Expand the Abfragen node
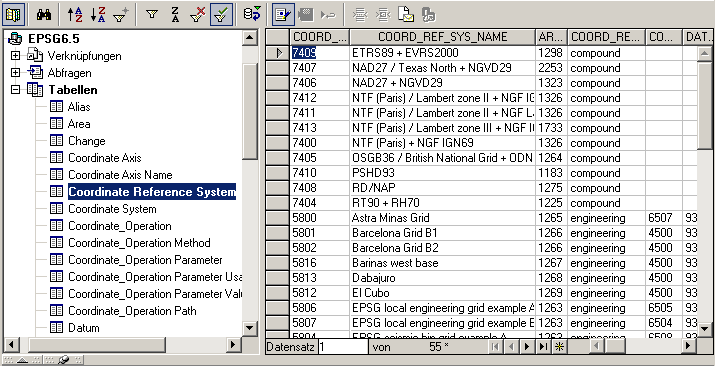 [16, 72]
